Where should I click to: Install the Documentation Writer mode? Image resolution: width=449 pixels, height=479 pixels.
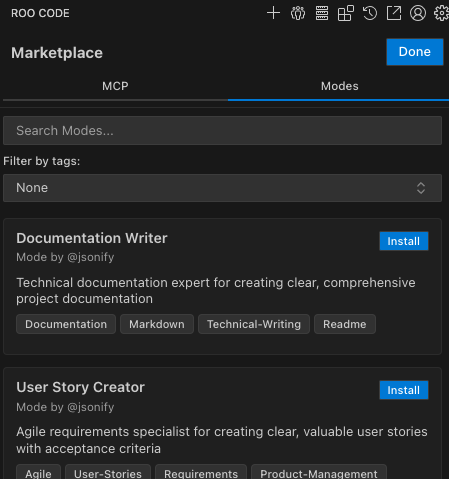[x=404, y=241]
